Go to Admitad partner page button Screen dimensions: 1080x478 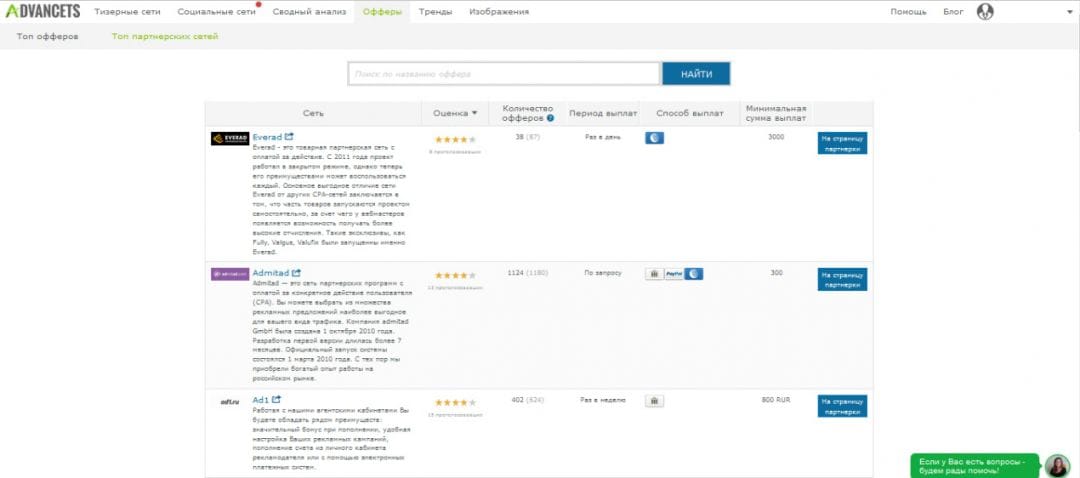point(842,279)
